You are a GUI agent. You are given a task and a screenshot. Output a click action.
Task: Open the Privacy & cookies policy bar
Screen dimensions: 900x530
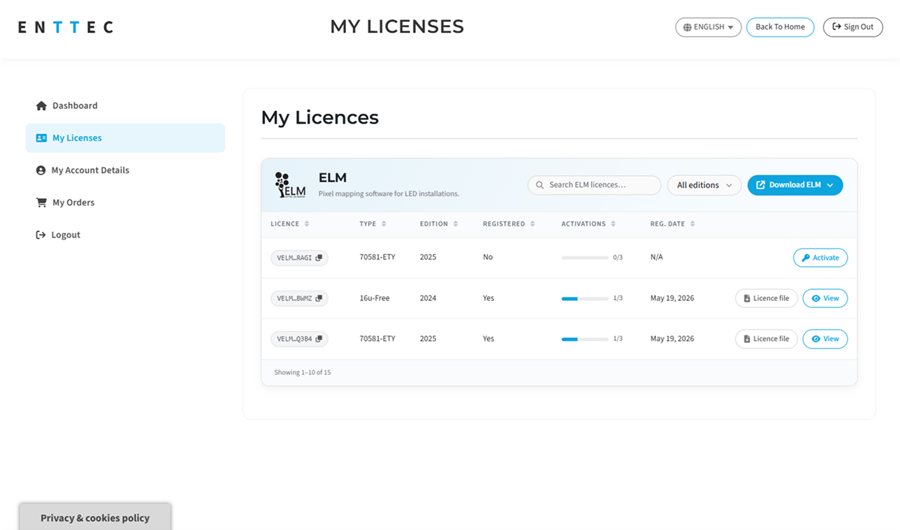point(95,517)
